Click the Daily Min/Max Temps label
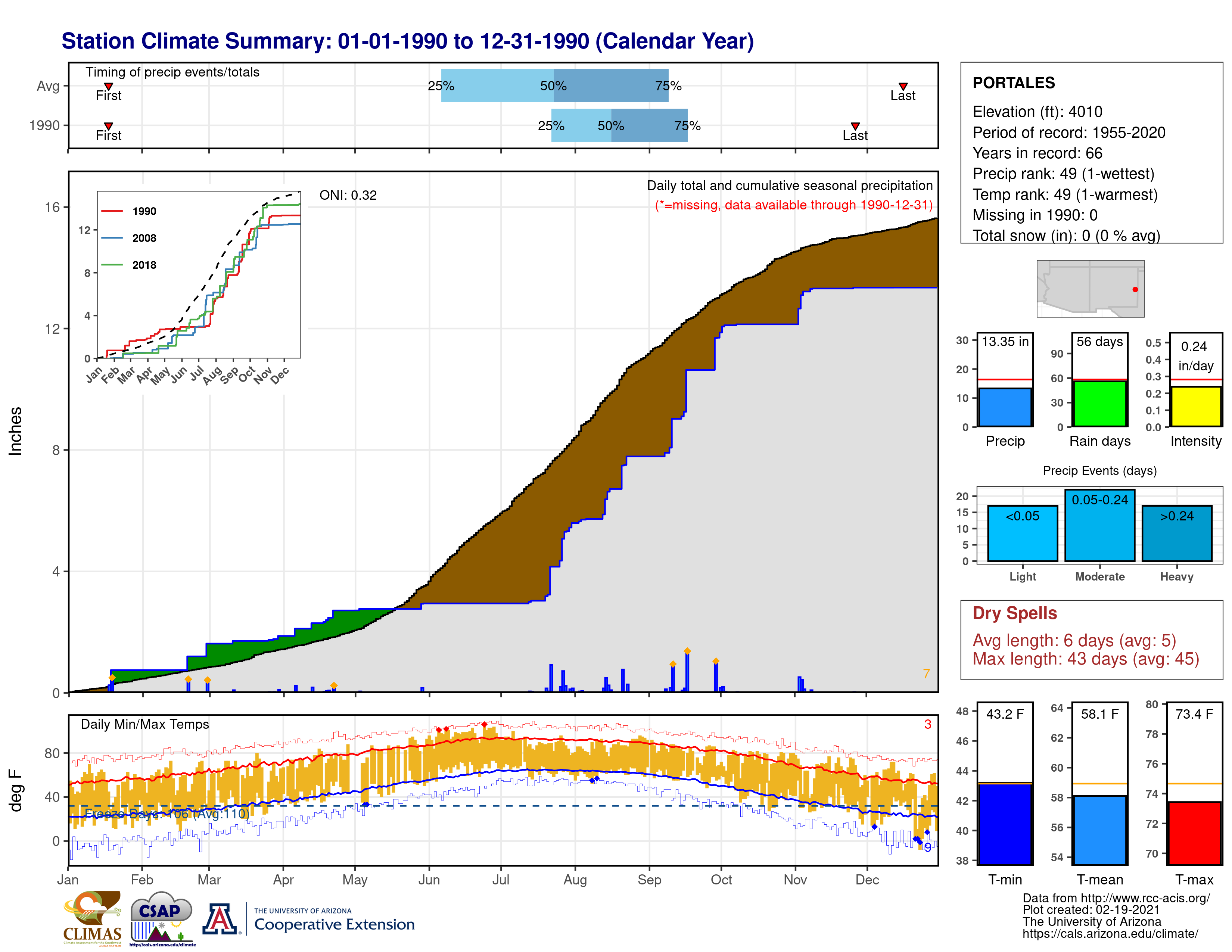The width and height of the screenshot is (1232, 952). click(145, 724)
